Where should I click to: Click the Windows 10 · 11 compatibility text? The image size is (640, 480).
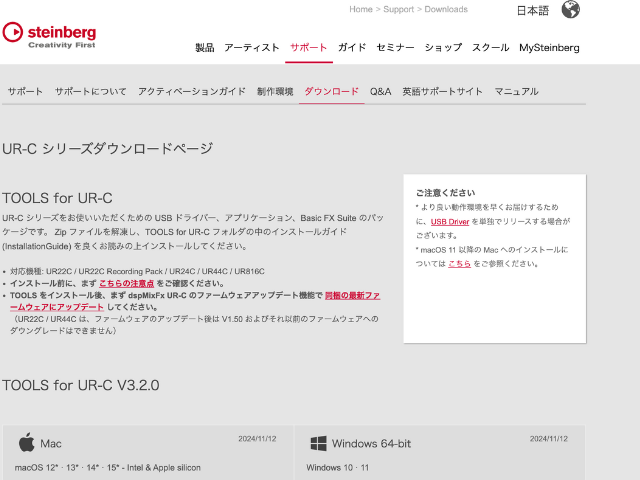338,467
